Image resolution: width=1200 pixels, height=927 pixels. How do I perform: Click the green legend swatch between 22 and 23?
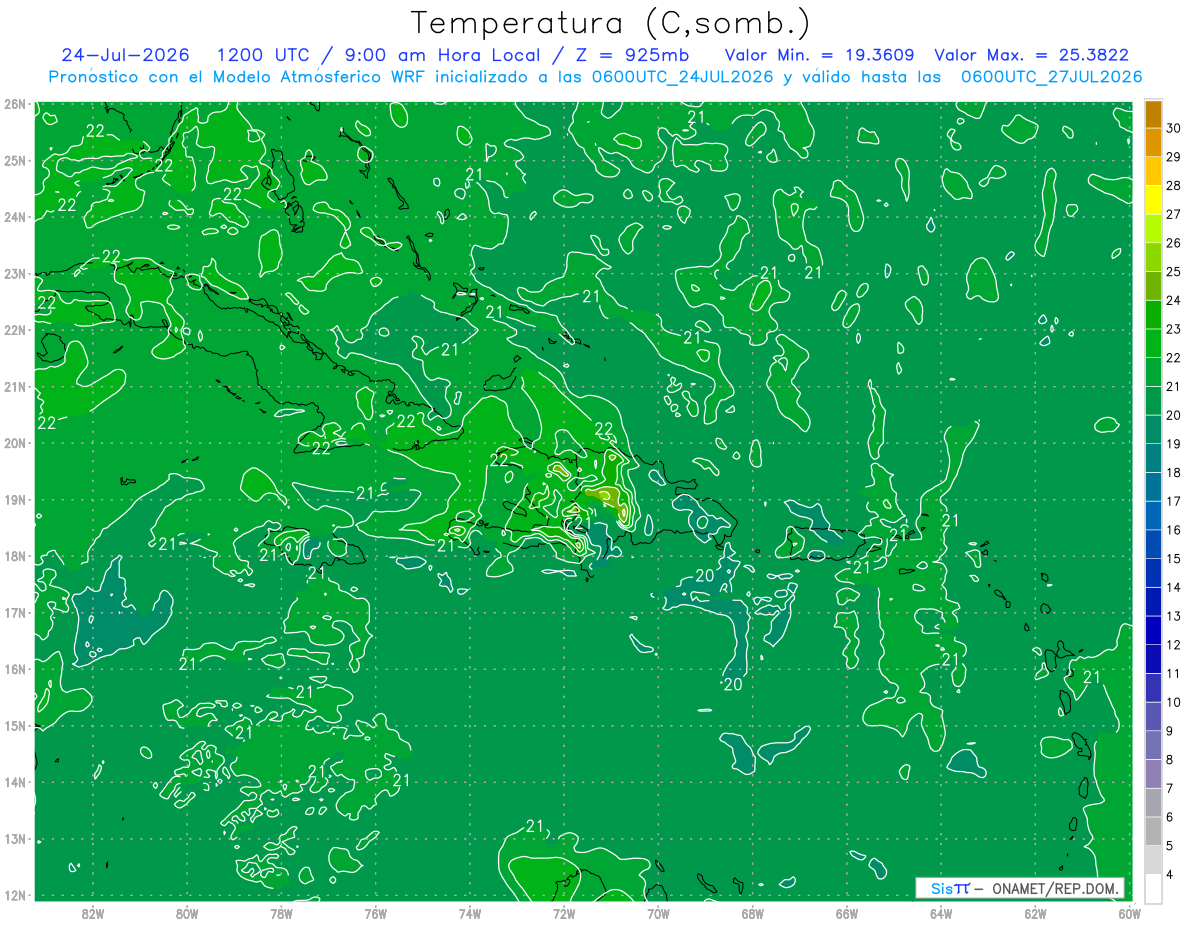point(1153,343)
